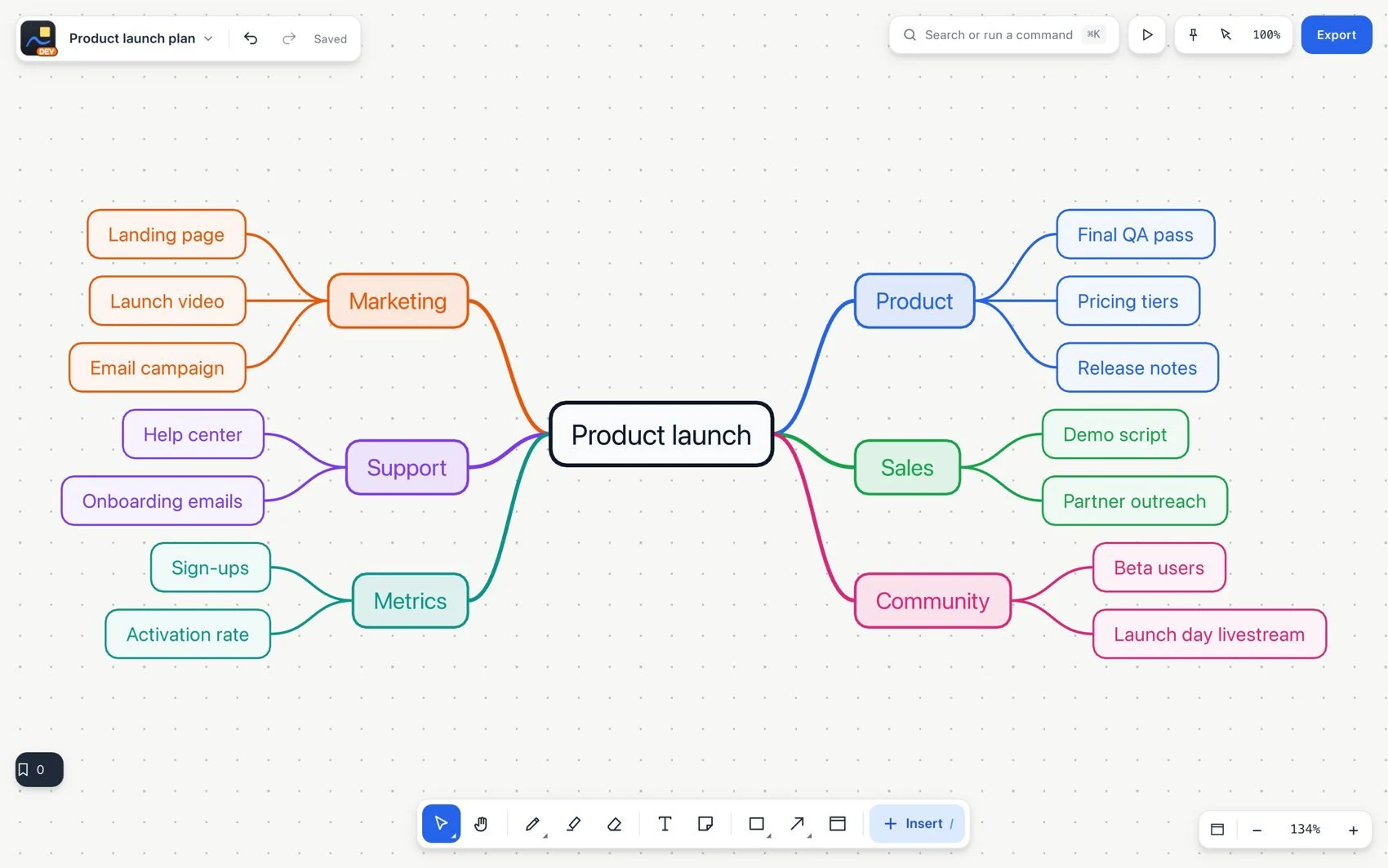
Task: Click the pin icon in top bar
Action: 1193,34
